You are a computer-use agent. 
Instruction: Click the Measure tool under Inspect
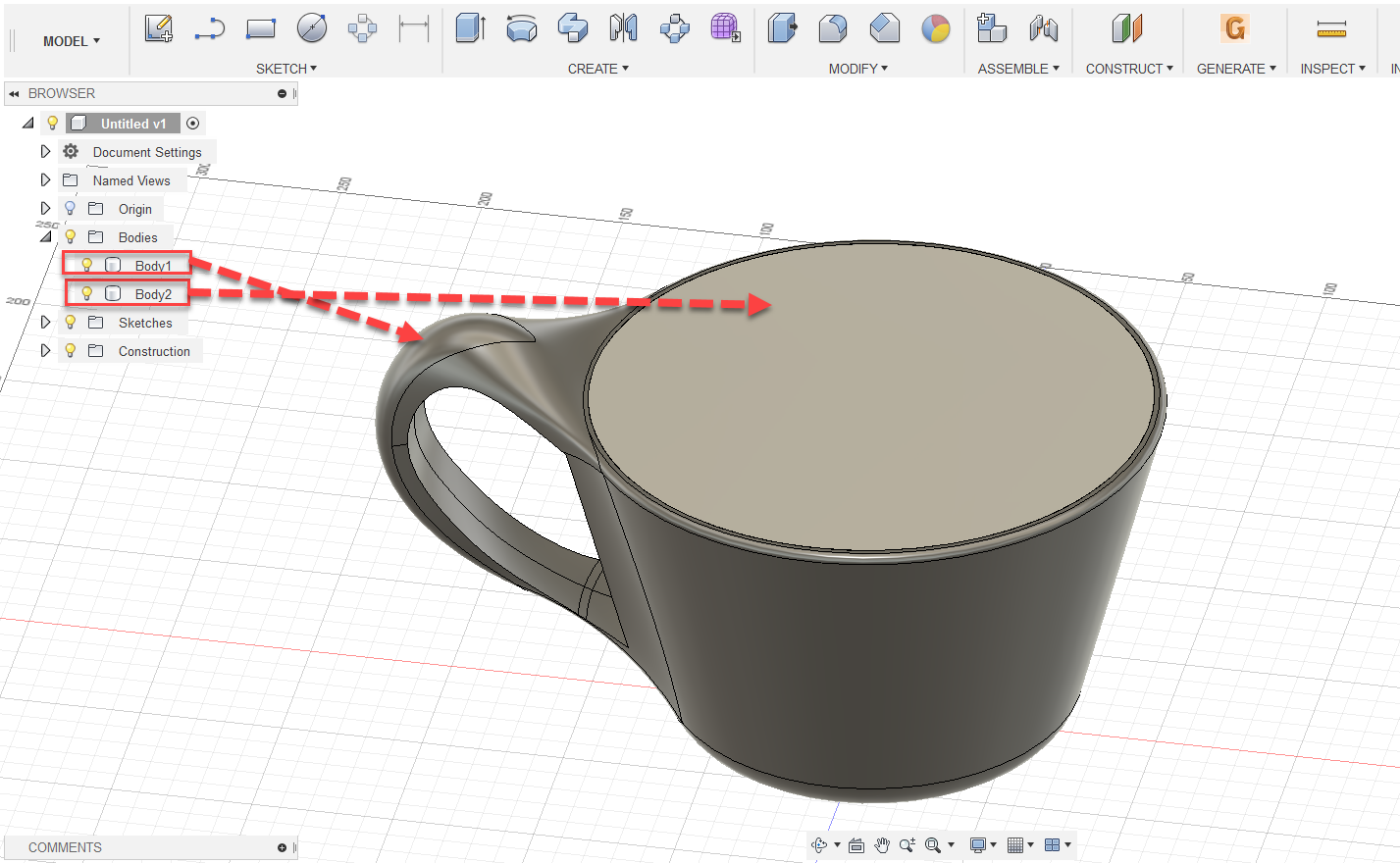point(1331,28)
